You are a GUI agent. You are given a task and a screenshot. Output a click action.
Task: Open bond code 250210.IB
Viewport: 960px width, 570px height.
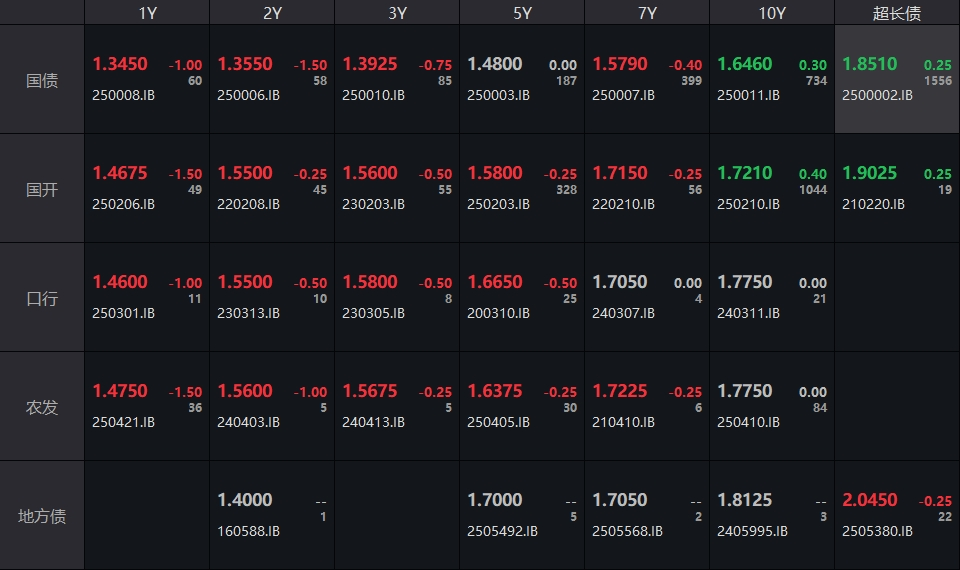[x=748, y=204]
